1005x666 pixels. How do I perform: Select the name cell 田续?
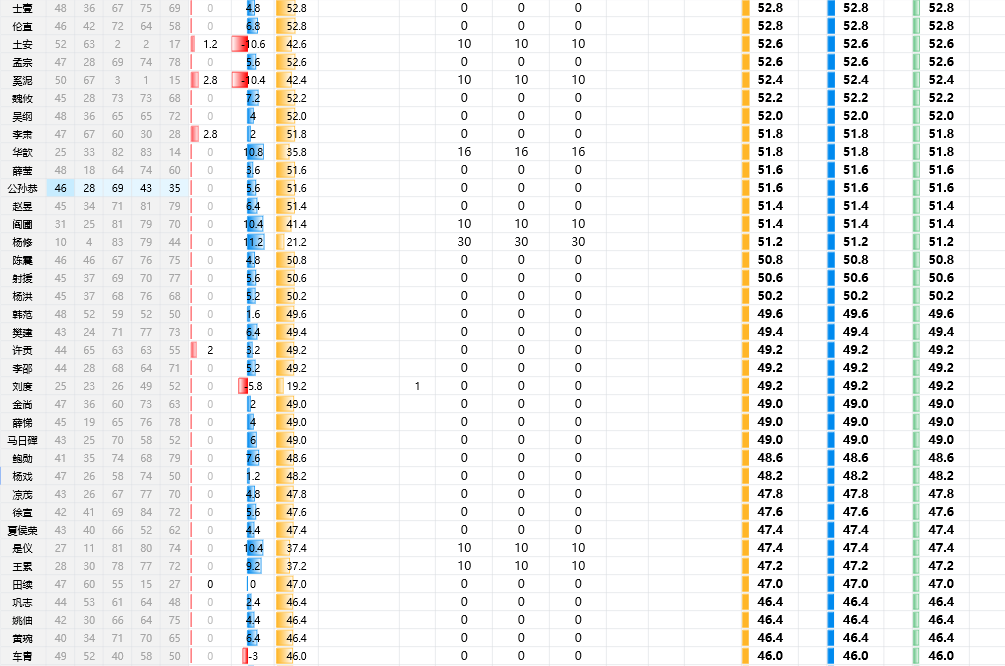[x=22, y=585]
